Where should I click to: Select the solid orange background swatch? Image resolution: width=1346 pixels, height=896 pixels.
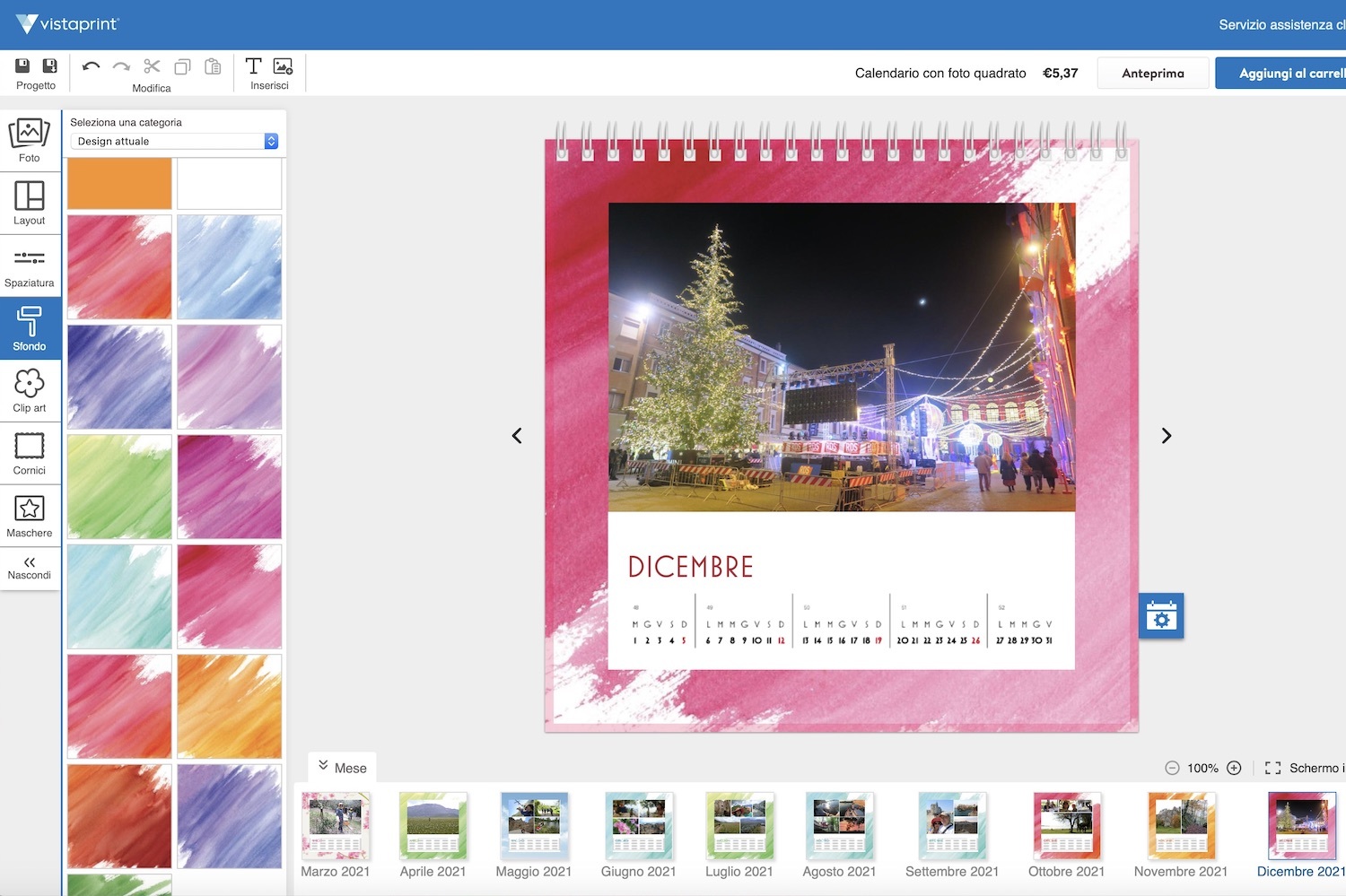[x=119, y=183]
